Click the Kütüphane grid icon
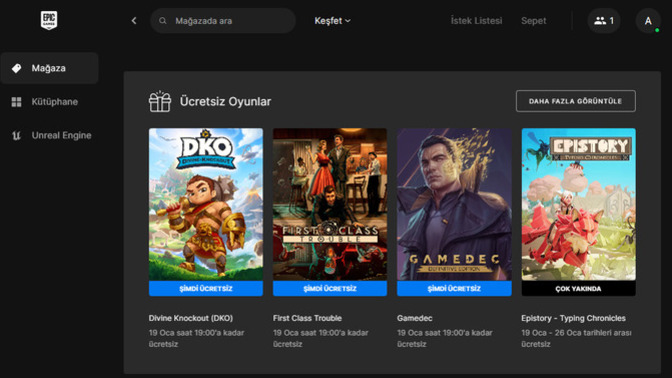Screen dimensions: 672x378 click(16, 102)
